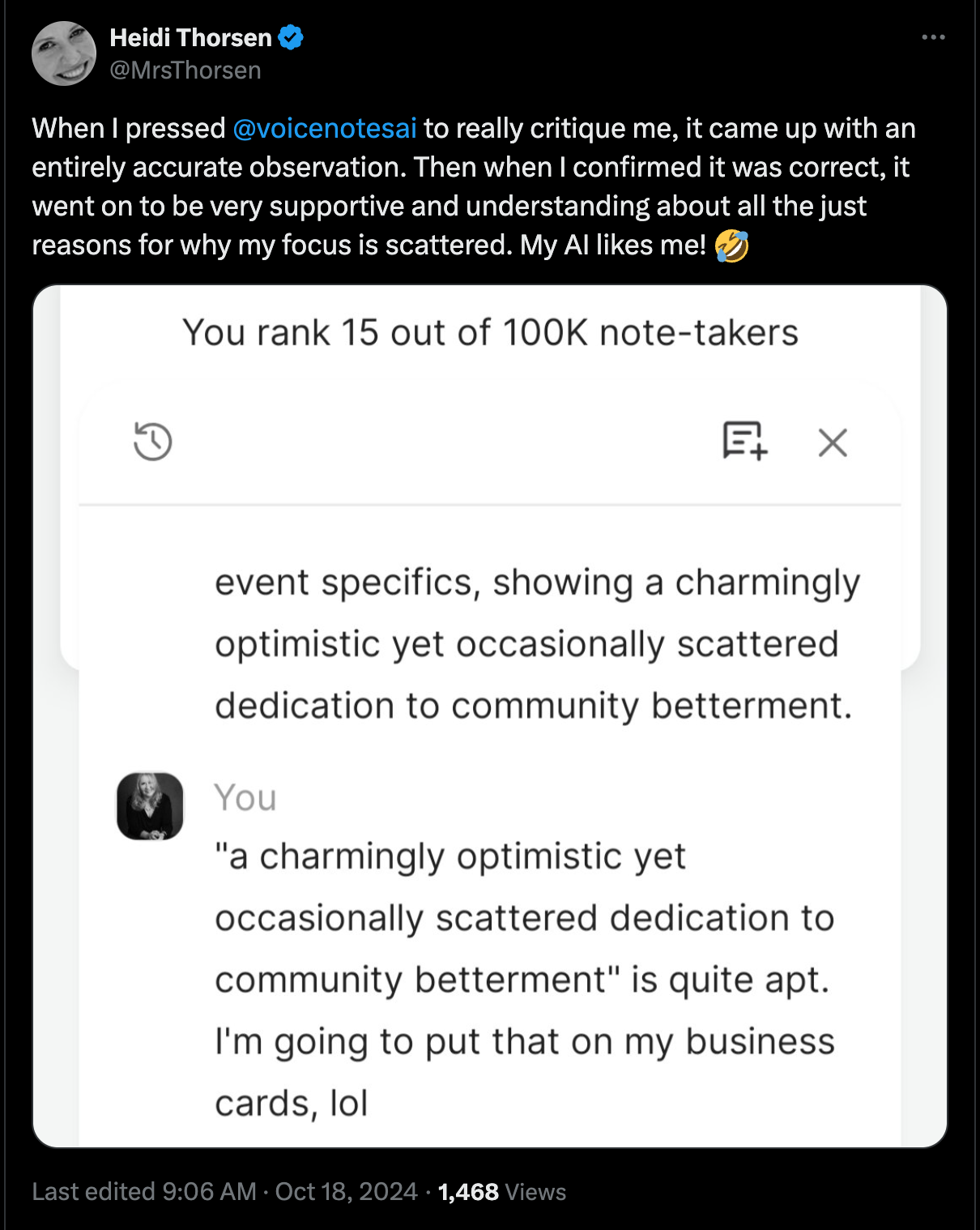
Task: Click the 'Last edited 9:06 AM' timestamp
Action: point(144,1192)
